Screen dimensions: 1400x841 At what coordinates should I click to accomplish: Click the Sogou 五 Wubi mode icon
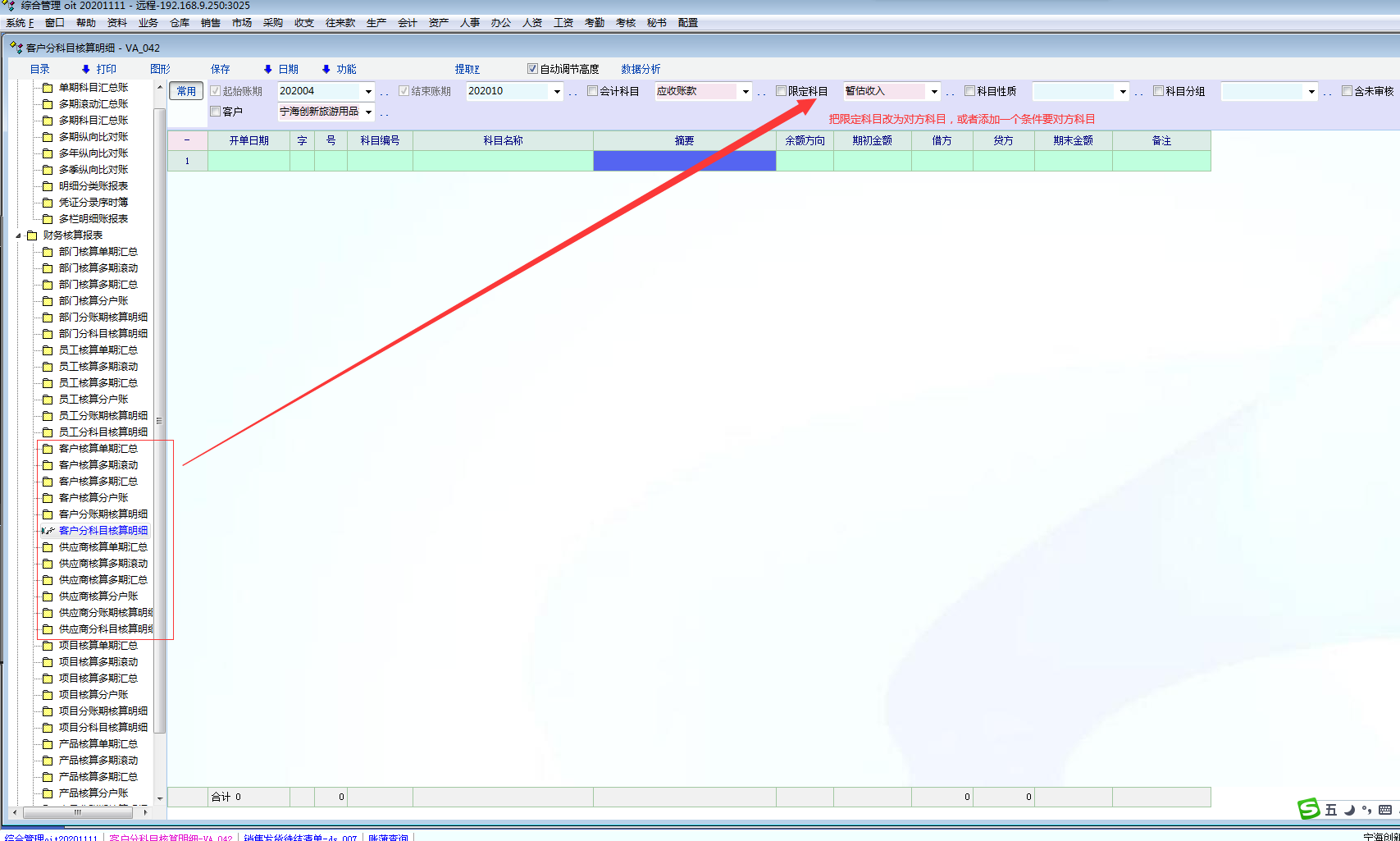(x=1330, y=810)
